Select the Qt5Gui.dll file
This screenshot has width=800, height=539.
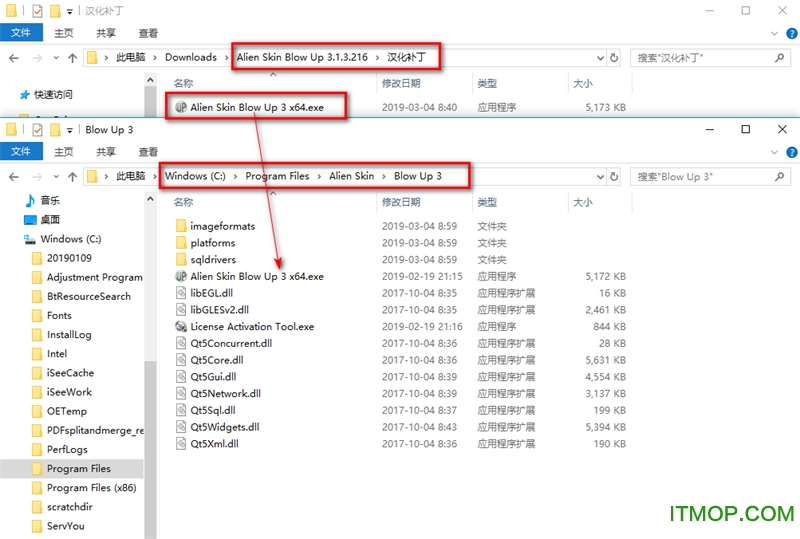[213, 377]
